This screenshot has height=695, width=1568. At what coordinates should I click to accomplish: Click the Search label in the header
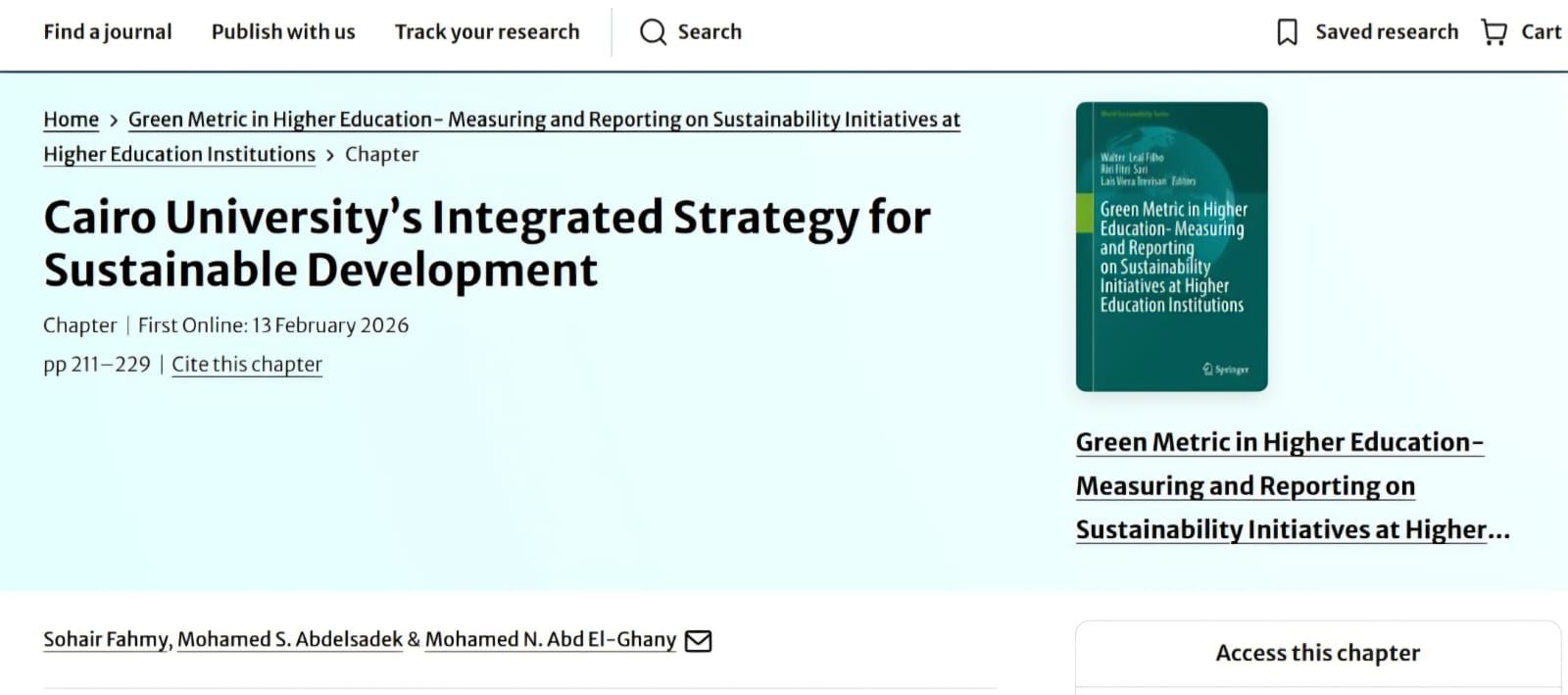[x=710, y=32]
